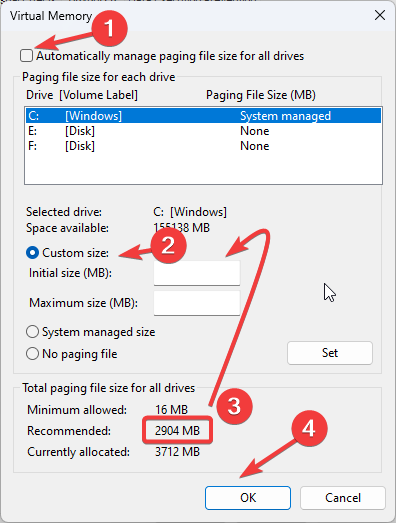Image resolution: width=396 pixels, height=523 pixels.
Task: Select the E: [Disk] drive row
Action: pyautogui.click(x=203, y=131)
